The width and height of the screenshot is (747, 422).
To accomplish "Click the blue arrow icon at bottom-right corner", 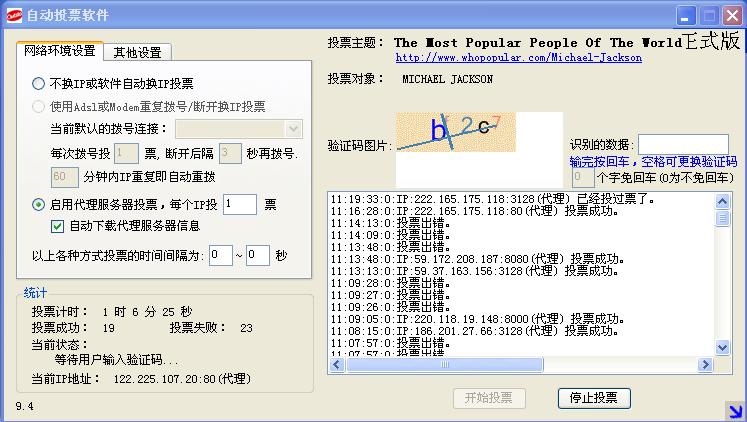I will (x=735, y=411).
